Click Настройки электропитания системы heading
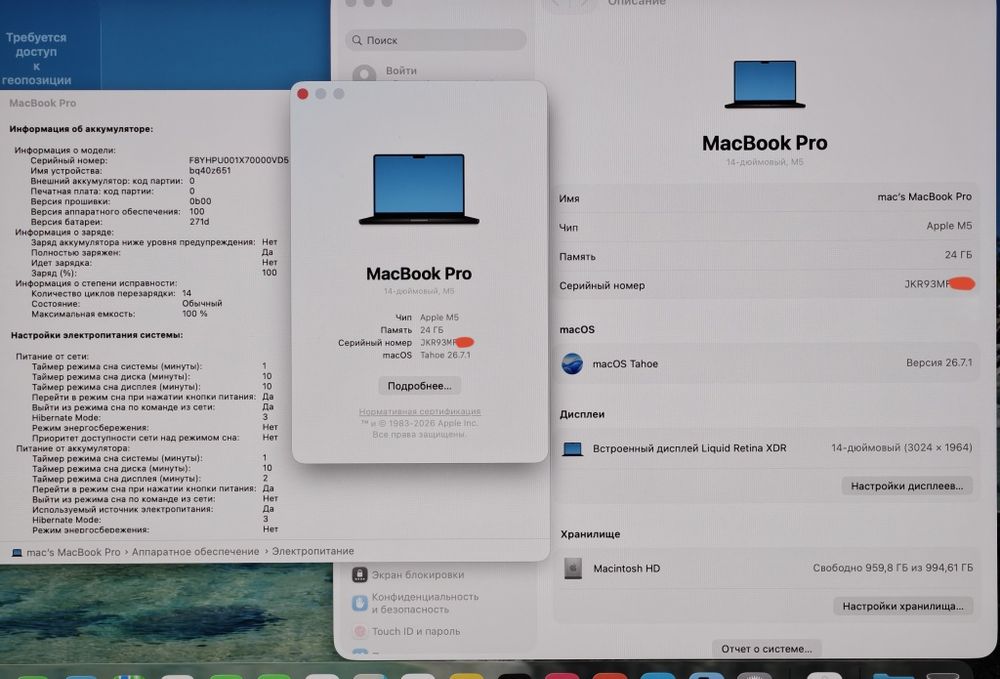The height and width of the screenshot is (679, 1000). pos(96,335)
